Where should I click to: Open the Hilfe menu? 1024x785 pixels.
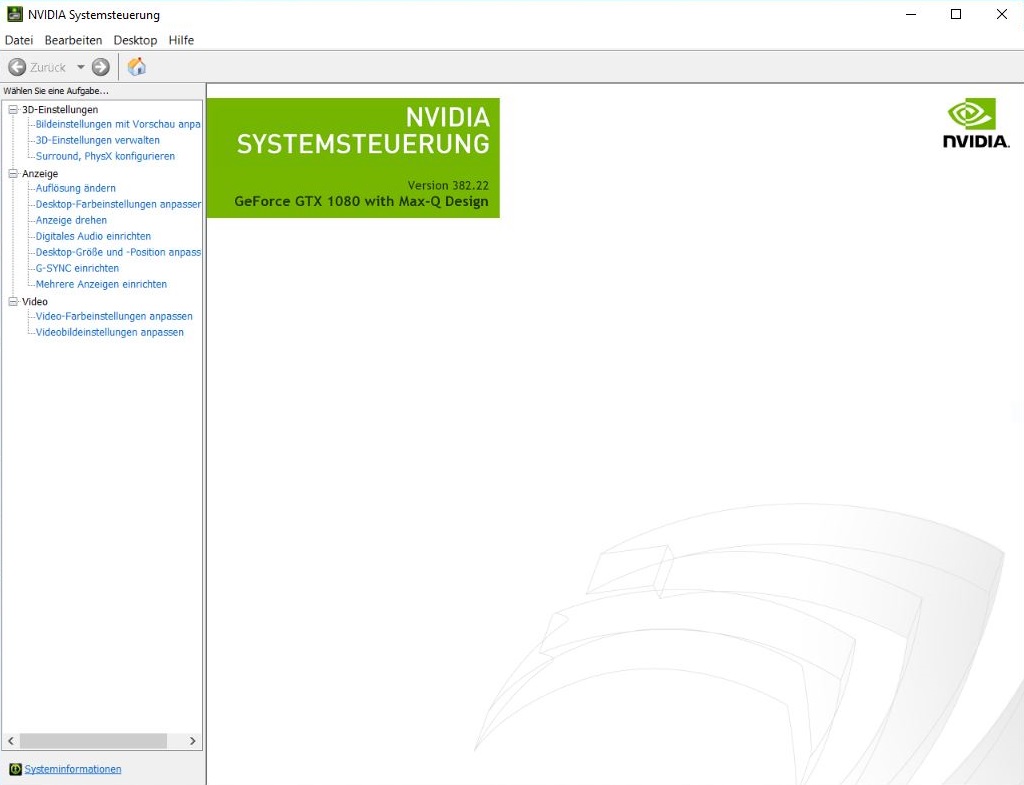(181, 40)
